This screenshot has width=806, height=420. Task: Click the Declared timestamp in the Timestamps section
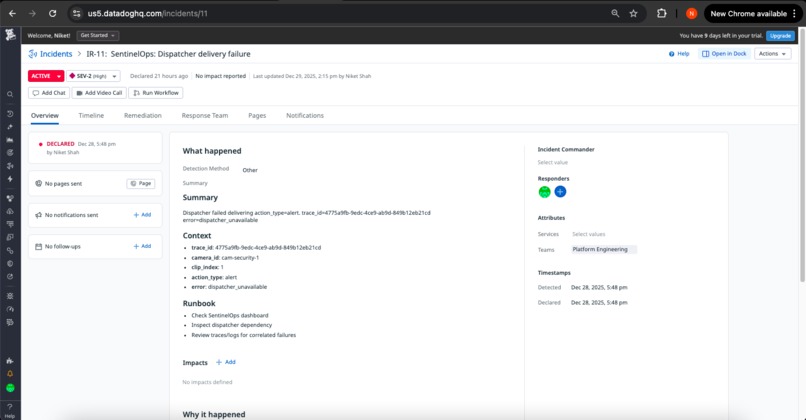tap(599, 303)
